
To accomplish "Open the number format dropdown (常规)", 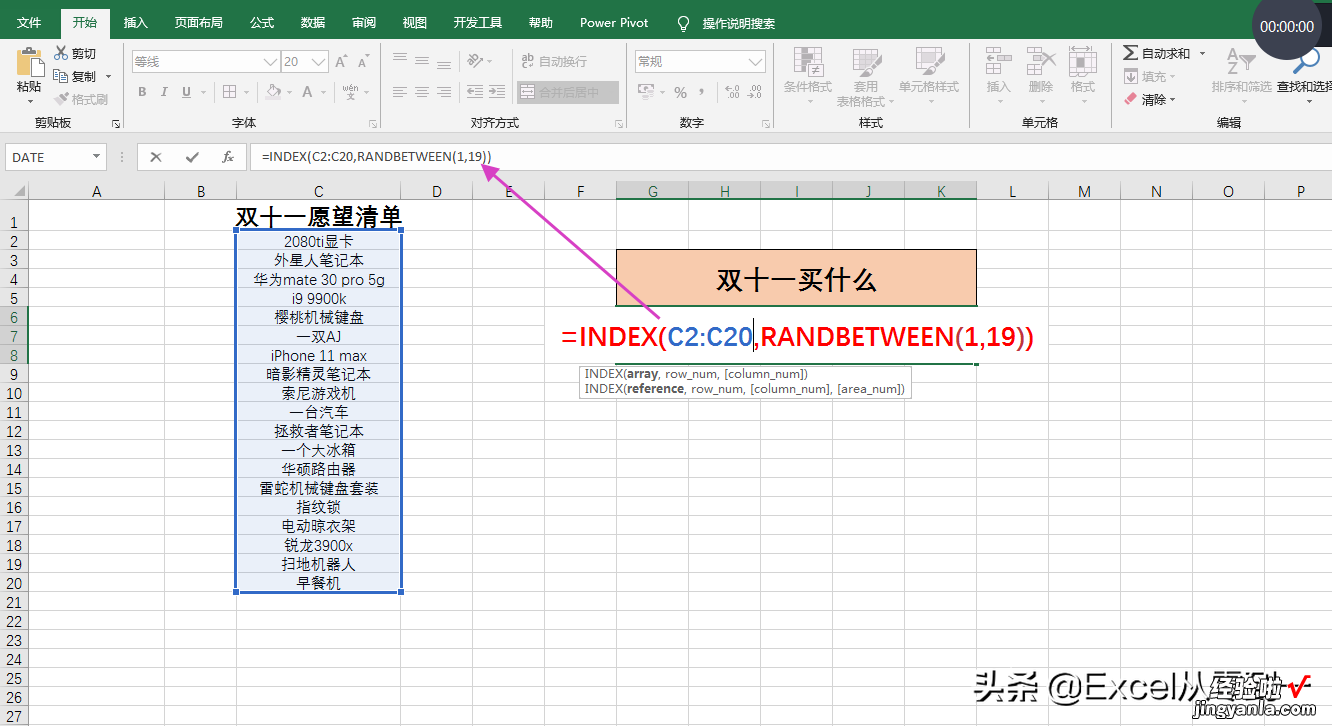I will tap(756, 62).
